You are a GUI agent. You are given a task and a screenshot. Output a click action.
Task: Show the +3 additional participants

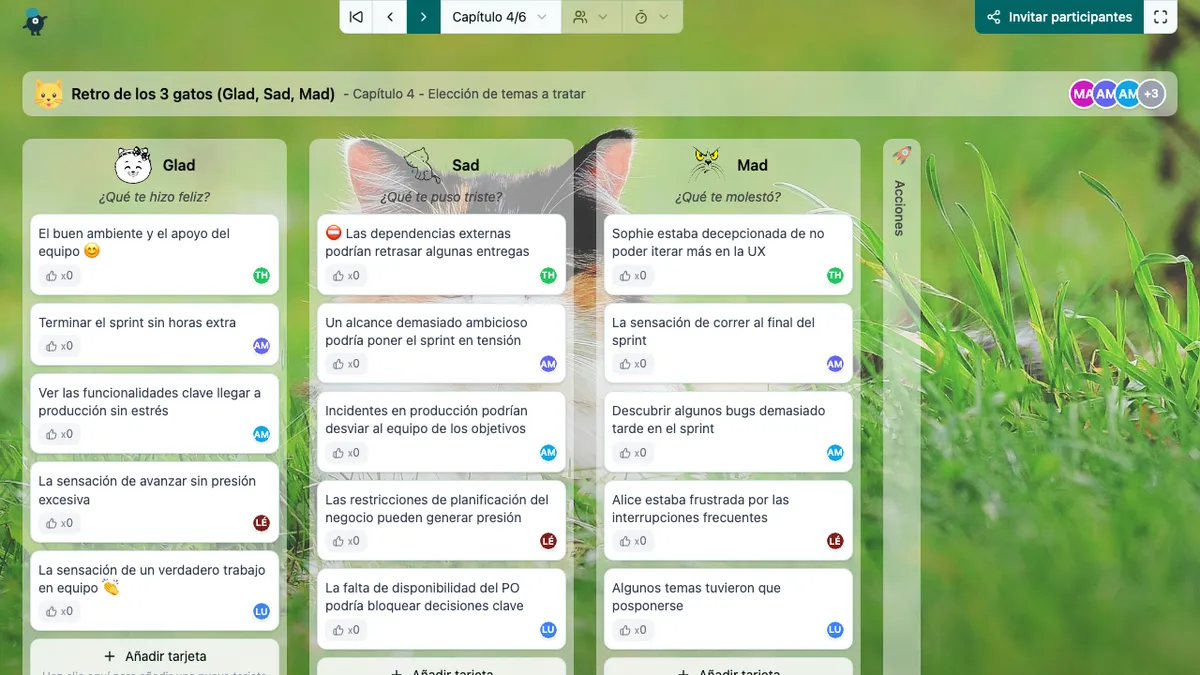[1151, 94]
